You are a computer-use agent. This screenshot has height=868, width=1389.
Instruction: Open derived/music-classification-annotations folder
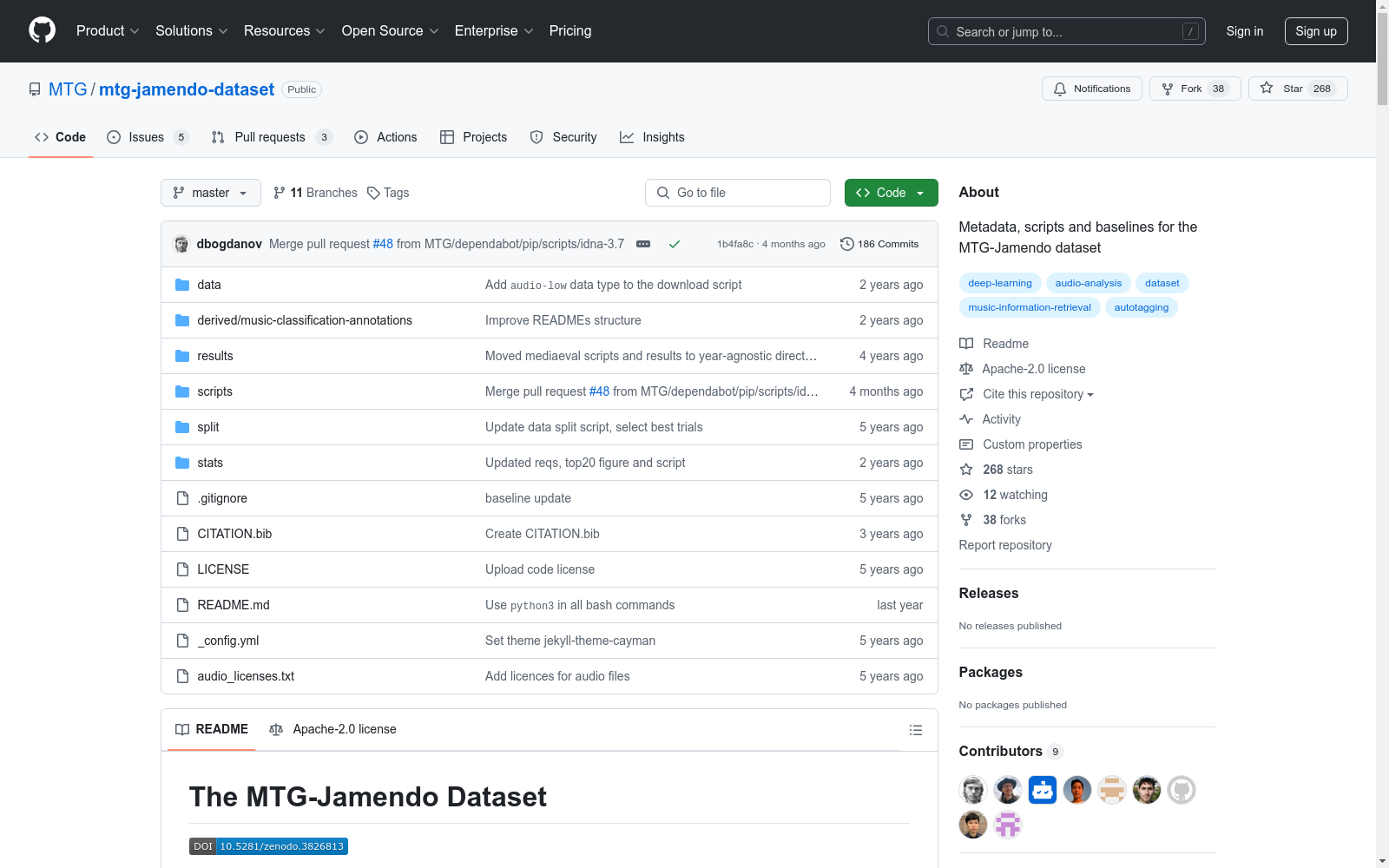(x=305, y=320)
